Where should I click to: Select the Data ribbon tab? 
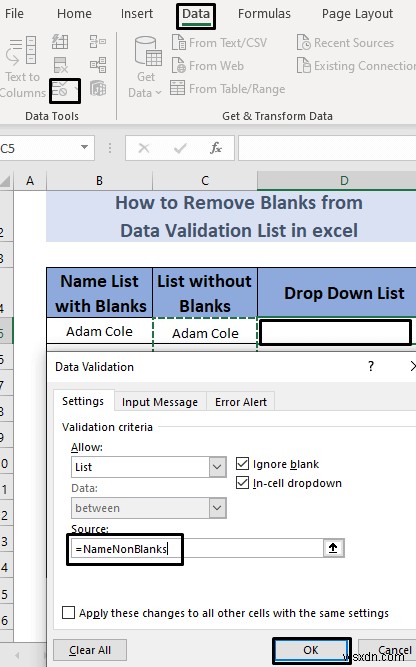point(196,14)
